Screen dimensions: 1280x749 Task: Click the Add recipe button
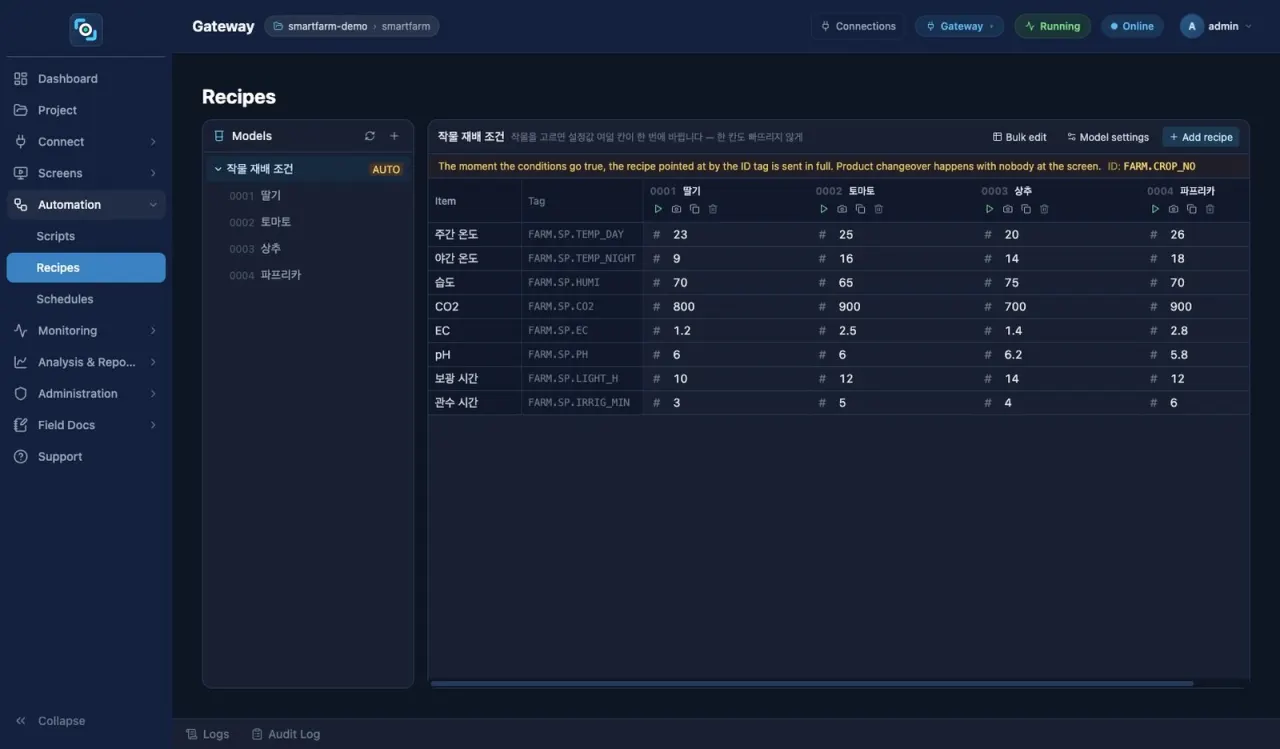1201,137
